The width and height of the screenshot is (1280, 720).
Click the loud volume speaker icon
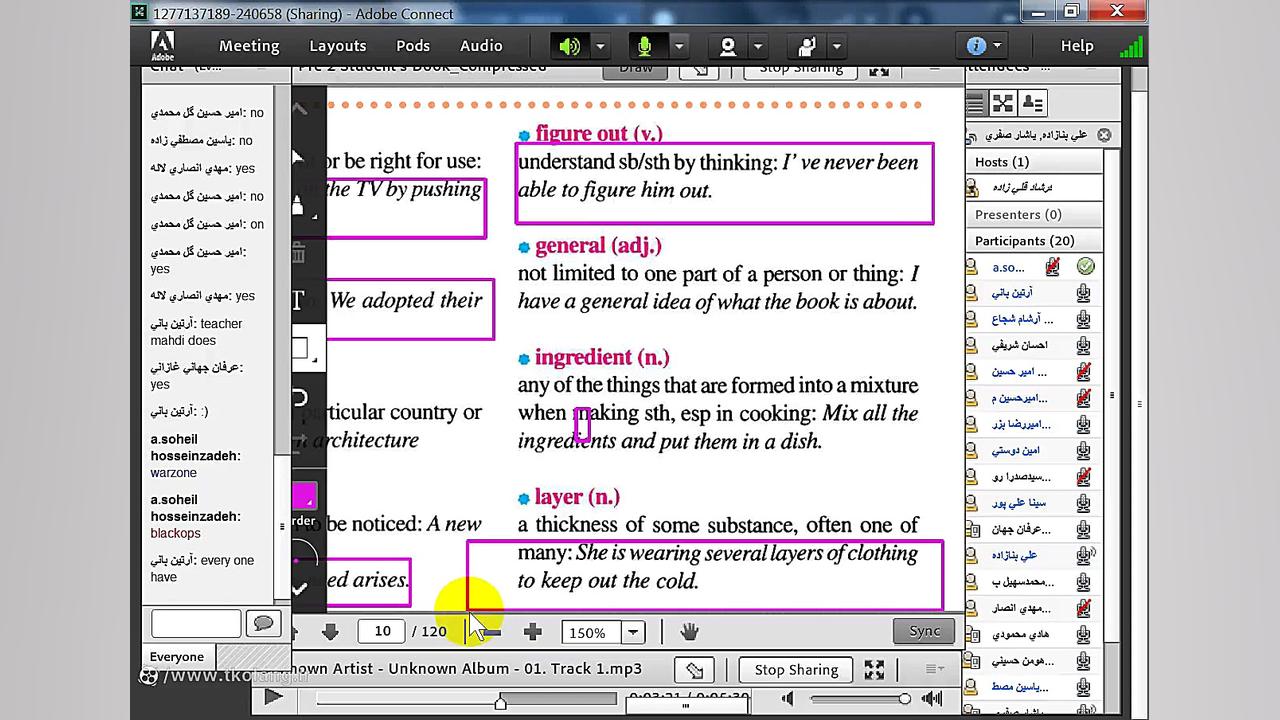932,699
